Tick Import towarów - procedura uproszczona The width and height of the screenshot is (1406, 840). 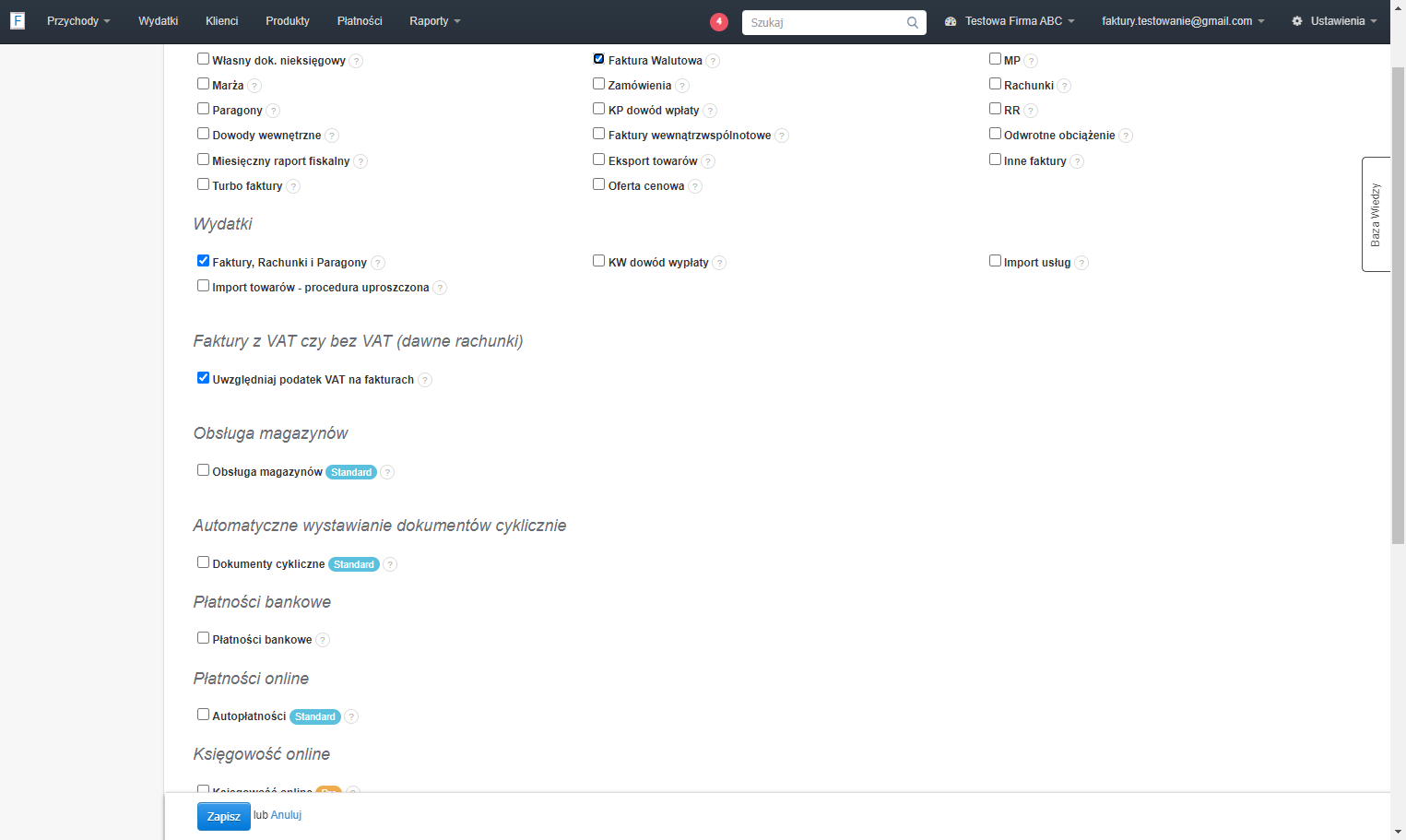click(203, 286)
